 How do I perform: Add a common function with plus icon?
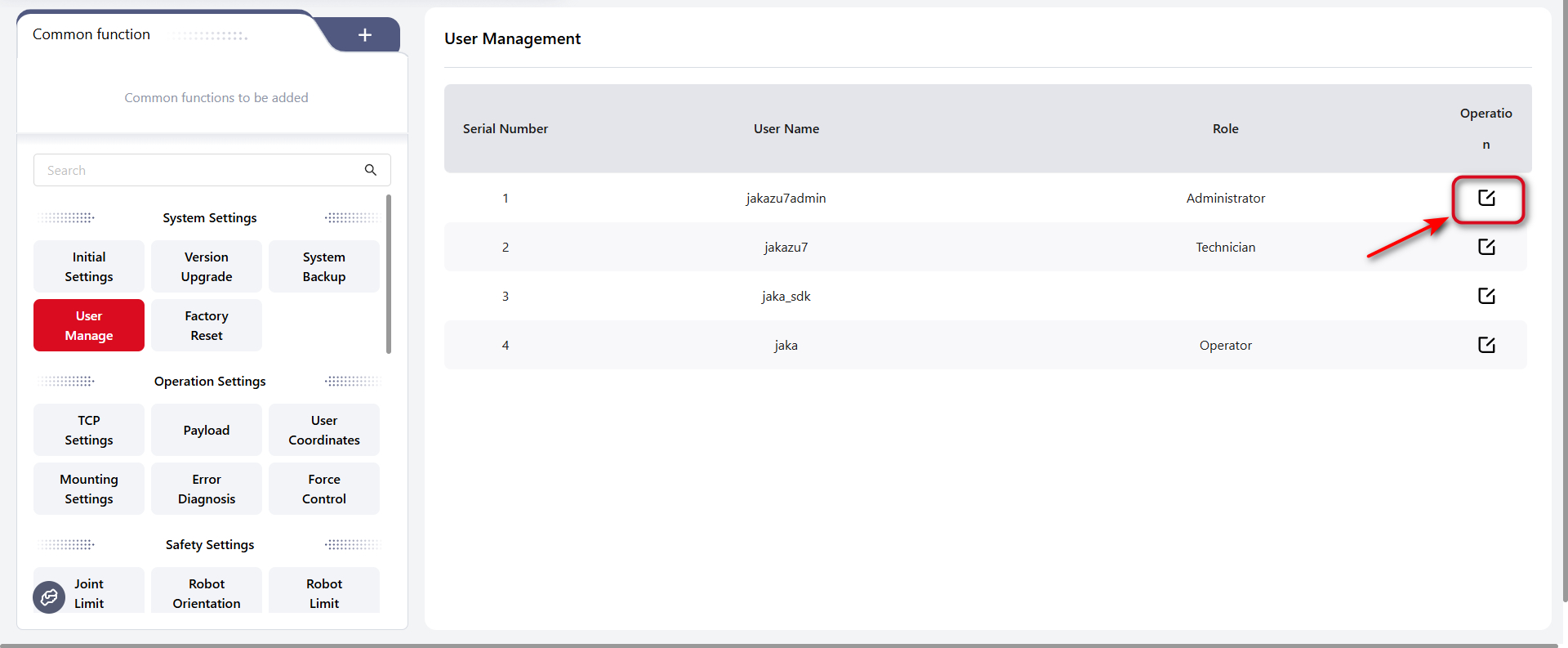(365, 34)
